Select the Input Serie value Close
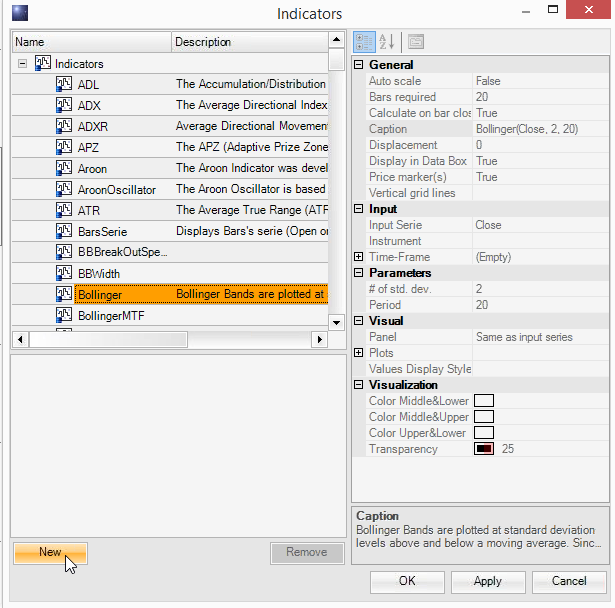The width and height of the screenshot is (615, 608). point(540,225)
